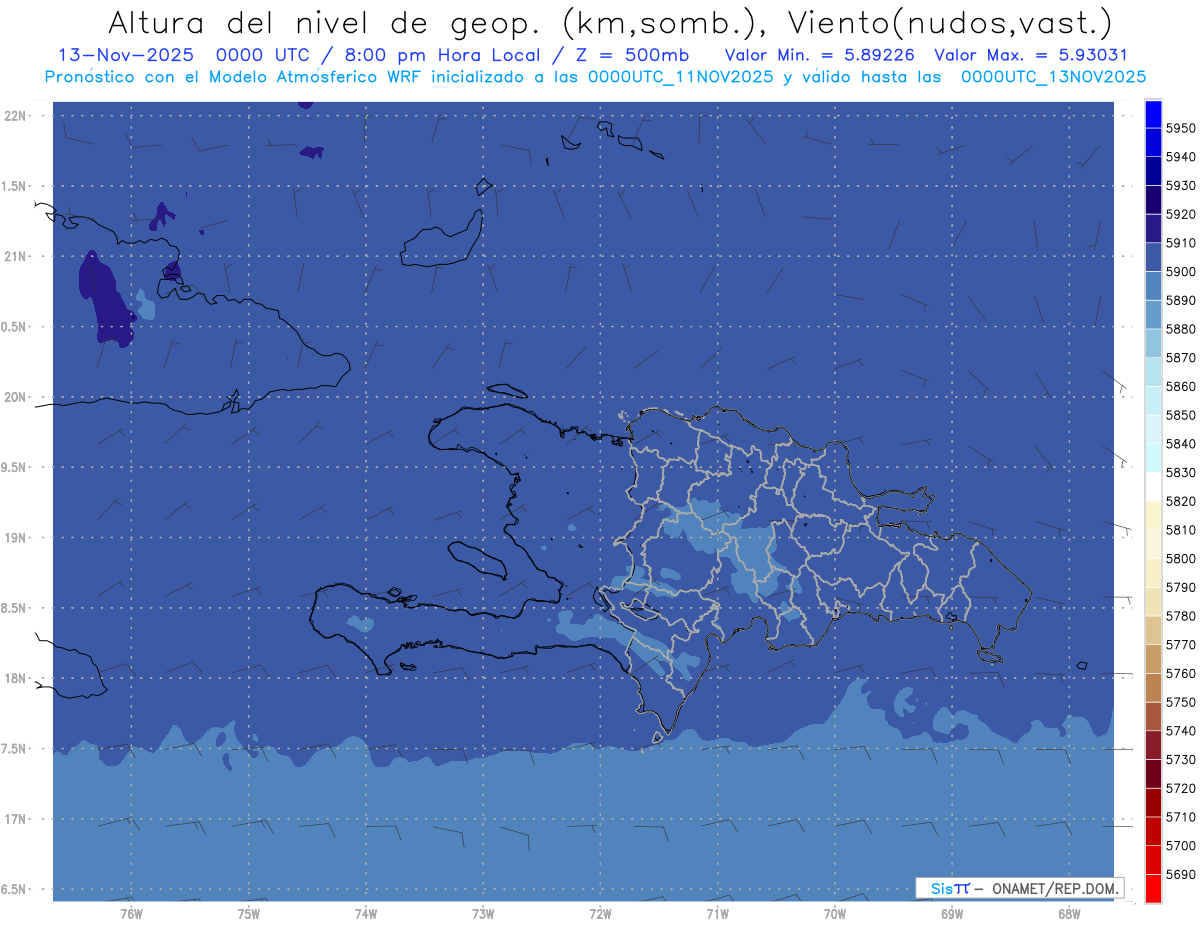Image resolution: width=1200 pixels, height=927 pixels.
Task: Click the 8.5N latitude axis label
Action: click(x=16, y=609)
